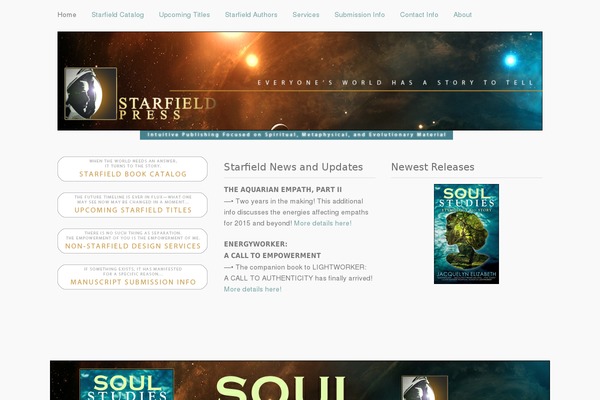The image size is (600, 400).
Task: Open the Upcoming Starfield Titles button
Action: tap(132, 205)
